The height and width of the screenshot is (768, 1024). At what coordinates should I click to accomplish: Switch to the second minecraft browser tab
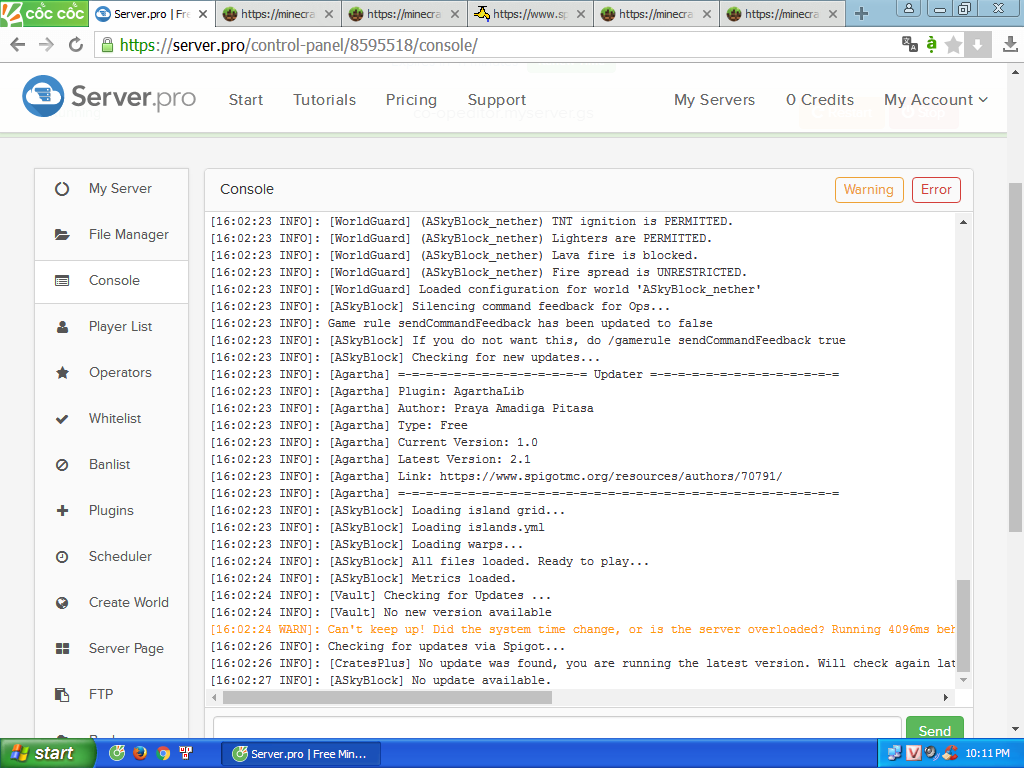coord(403,14)
